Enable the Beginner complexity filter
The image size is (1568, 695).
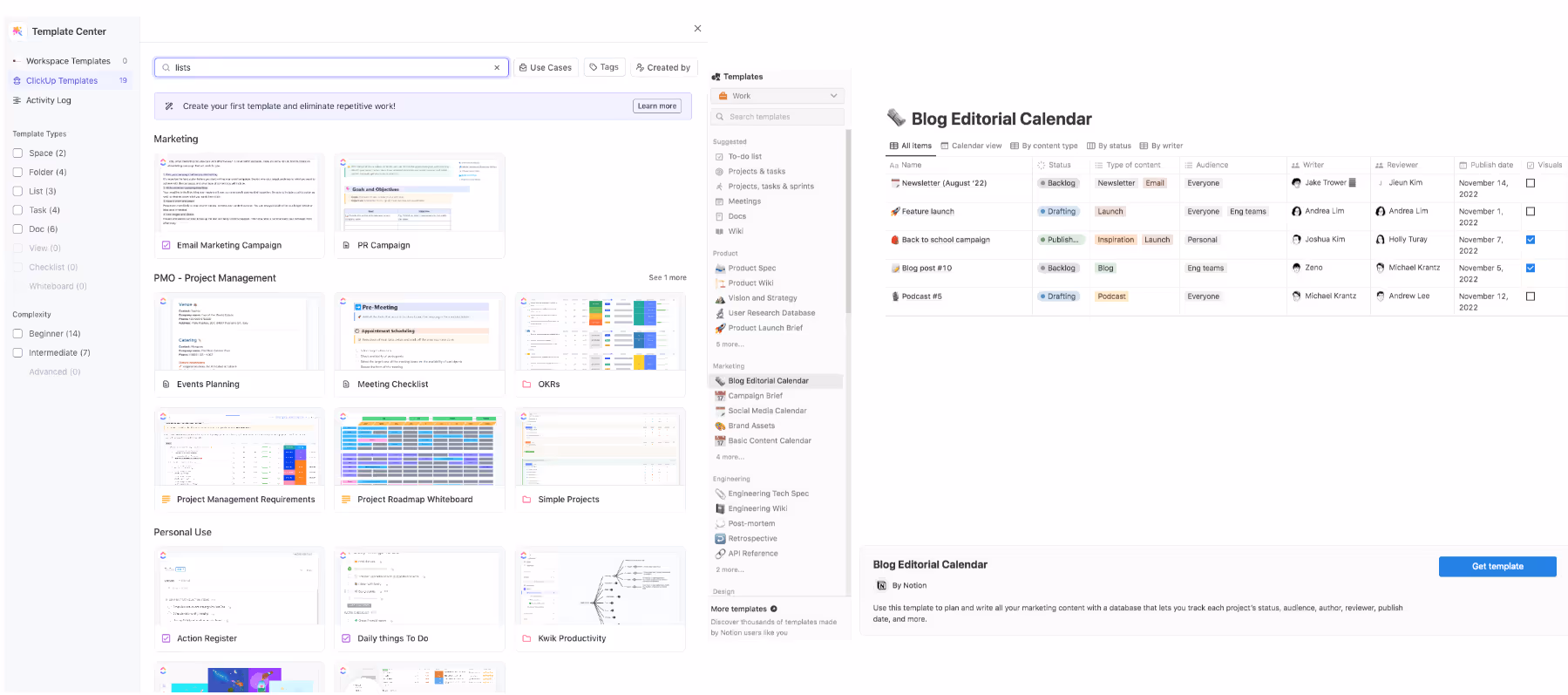click(17, 334)
